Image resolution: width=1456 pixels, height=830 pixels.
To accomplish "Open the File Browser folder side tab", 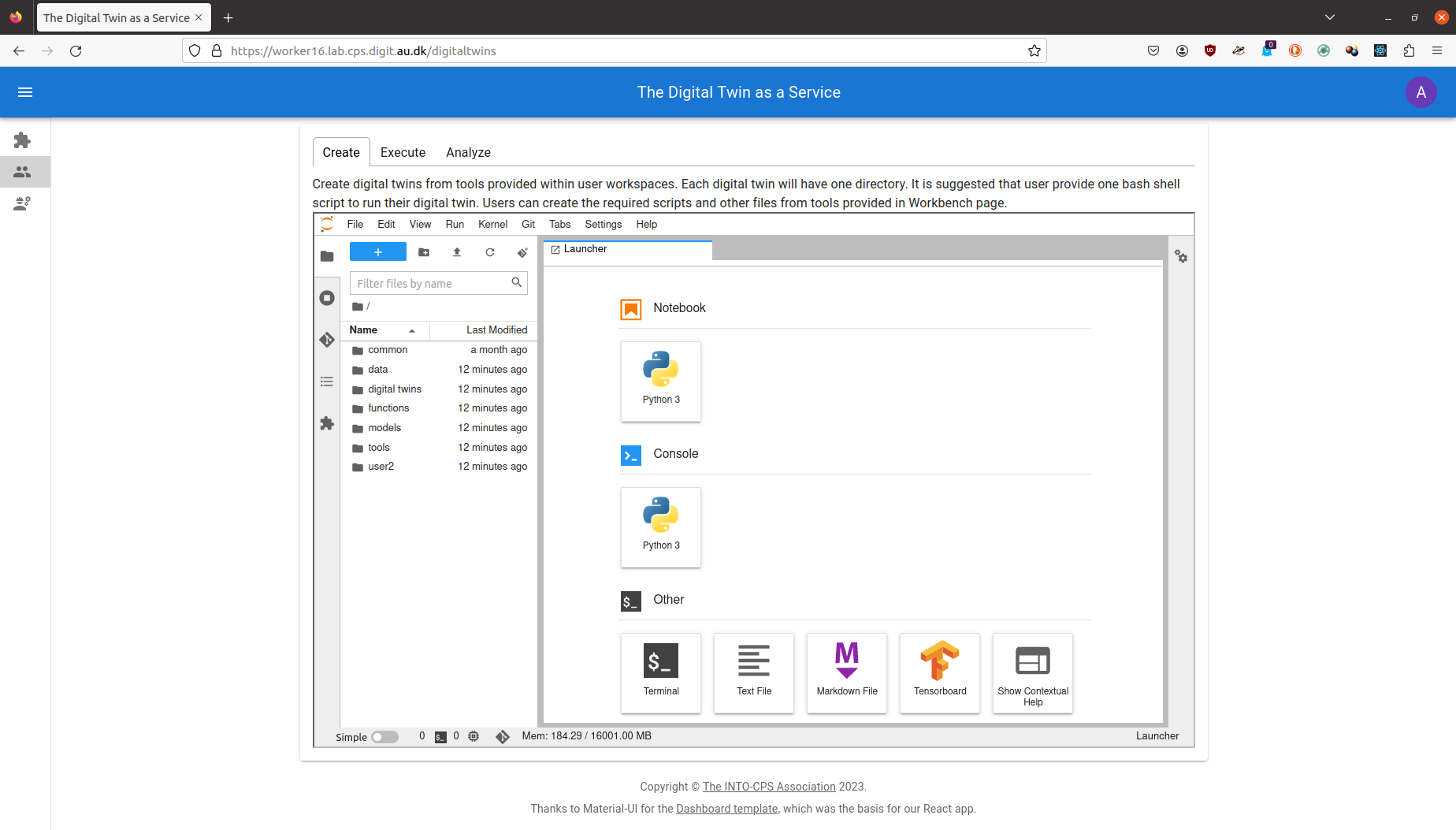I will tap(327, 256).
